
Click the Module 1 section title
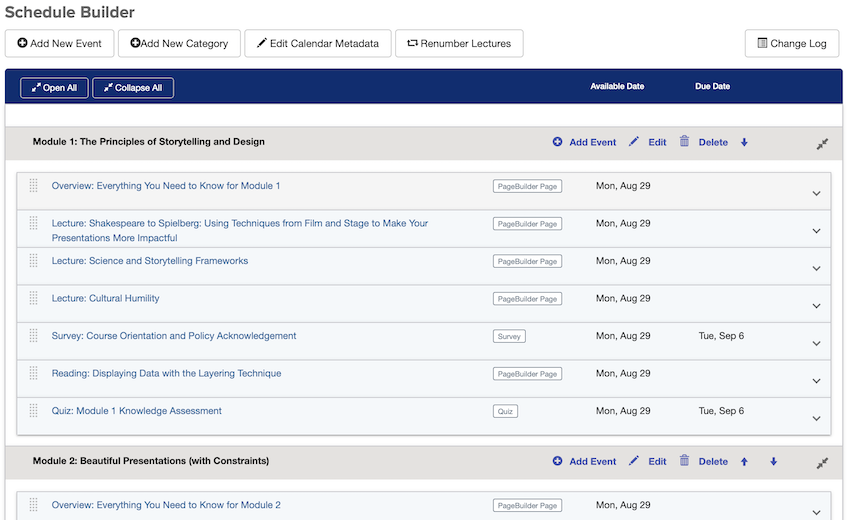149,142
